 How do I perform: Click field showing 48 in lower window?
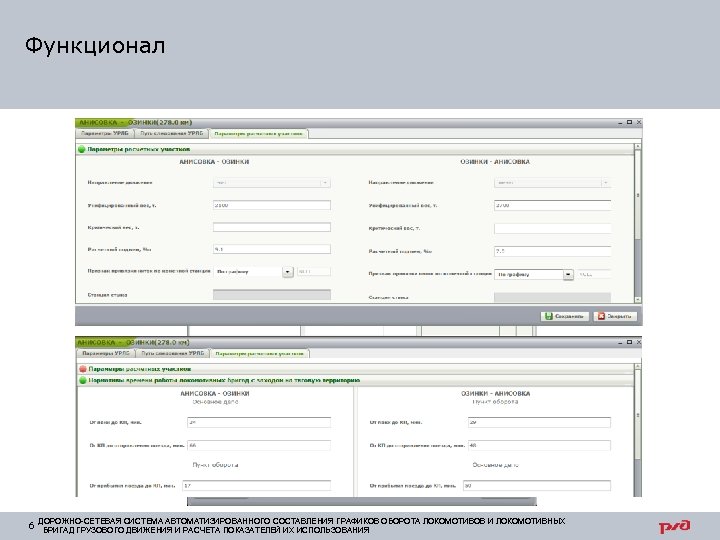539,445
